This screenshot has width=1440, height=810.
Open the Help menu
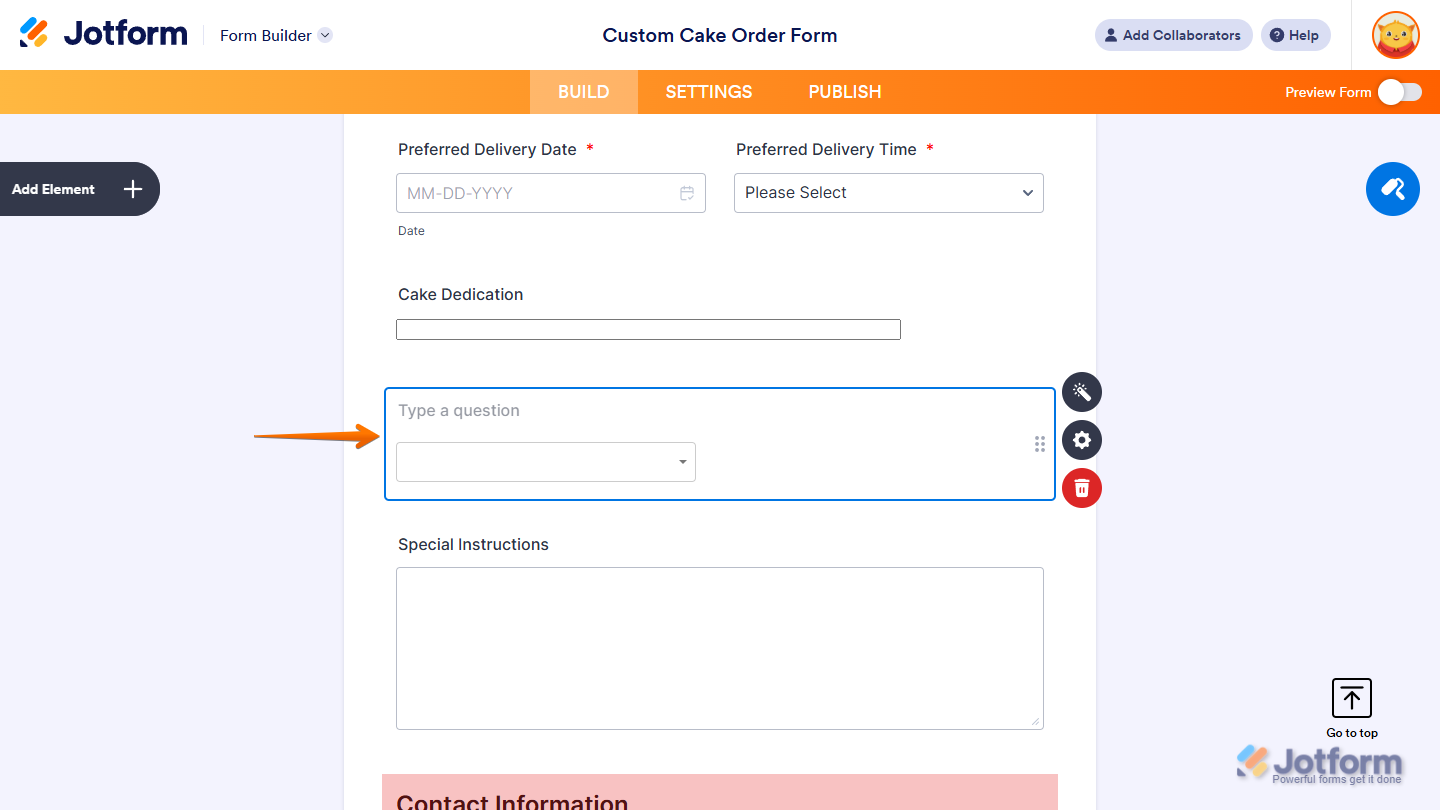point(1295,35)
